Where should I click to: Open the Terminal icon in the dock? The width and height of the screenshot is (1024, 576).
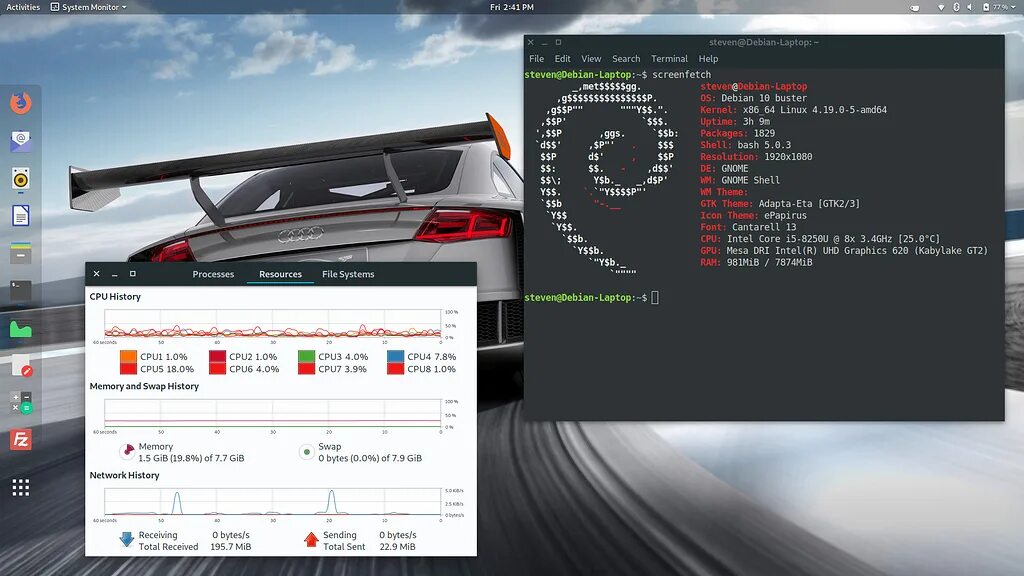coord(20,290)
